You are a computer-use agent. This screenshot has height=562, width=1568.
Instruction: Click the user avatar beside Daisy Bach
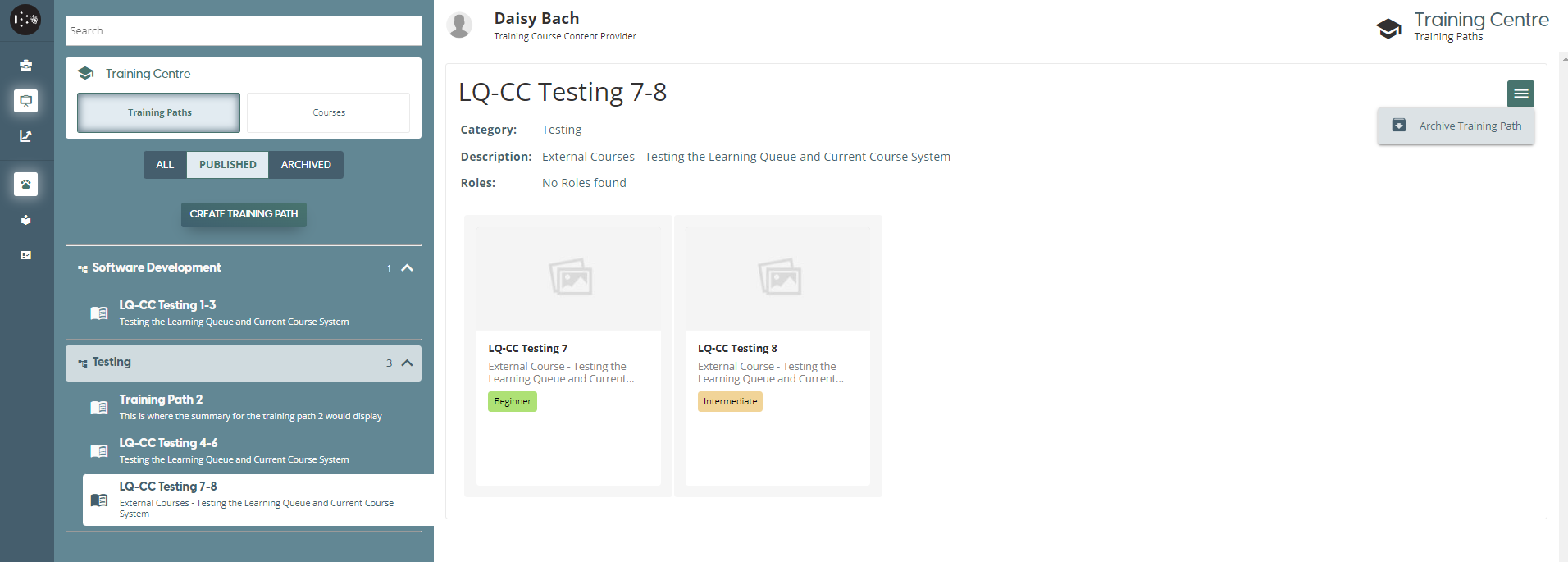[459, 25]
